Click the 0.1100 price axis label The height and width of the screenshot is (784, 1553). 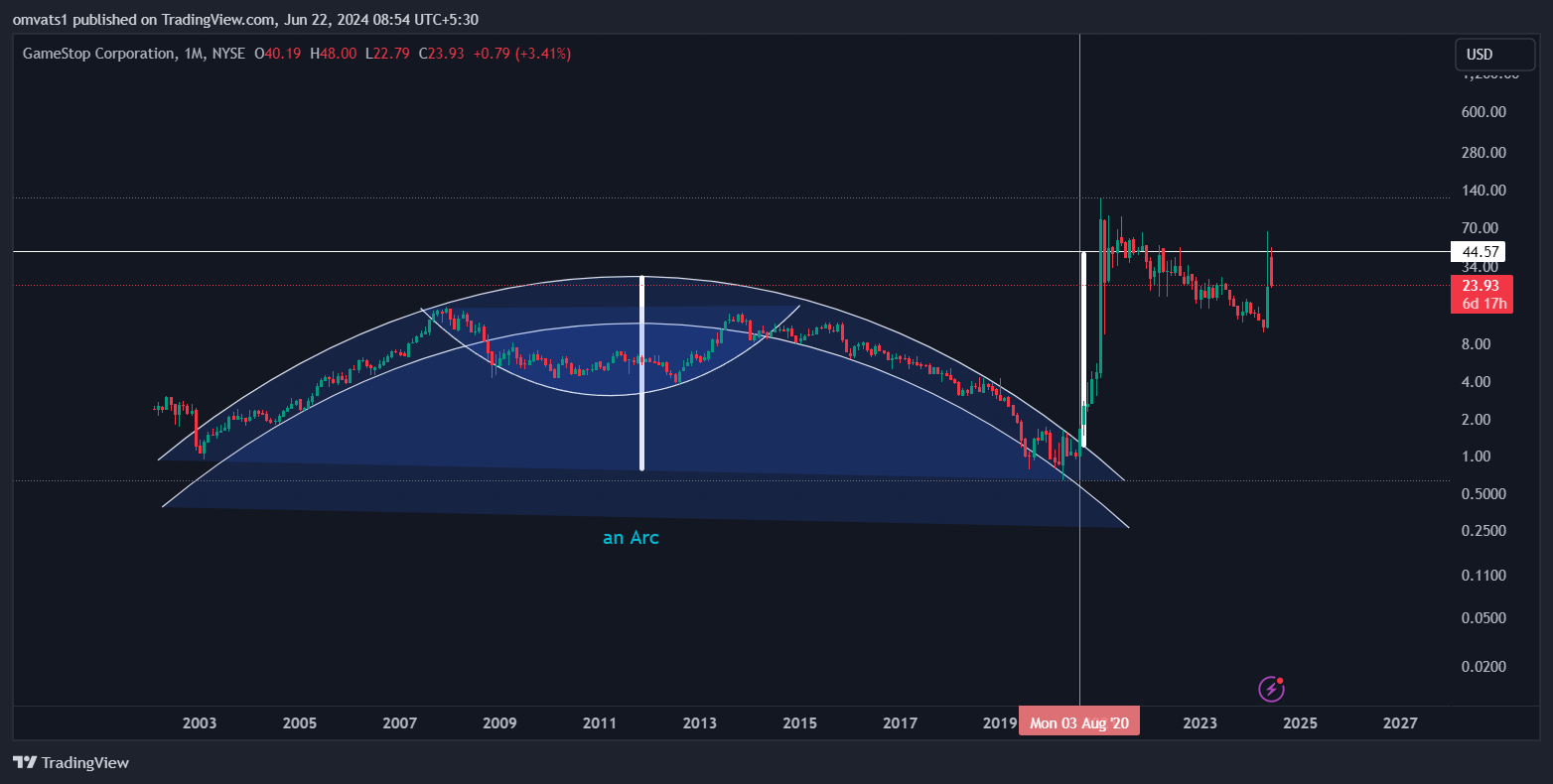click(1483, 576)
